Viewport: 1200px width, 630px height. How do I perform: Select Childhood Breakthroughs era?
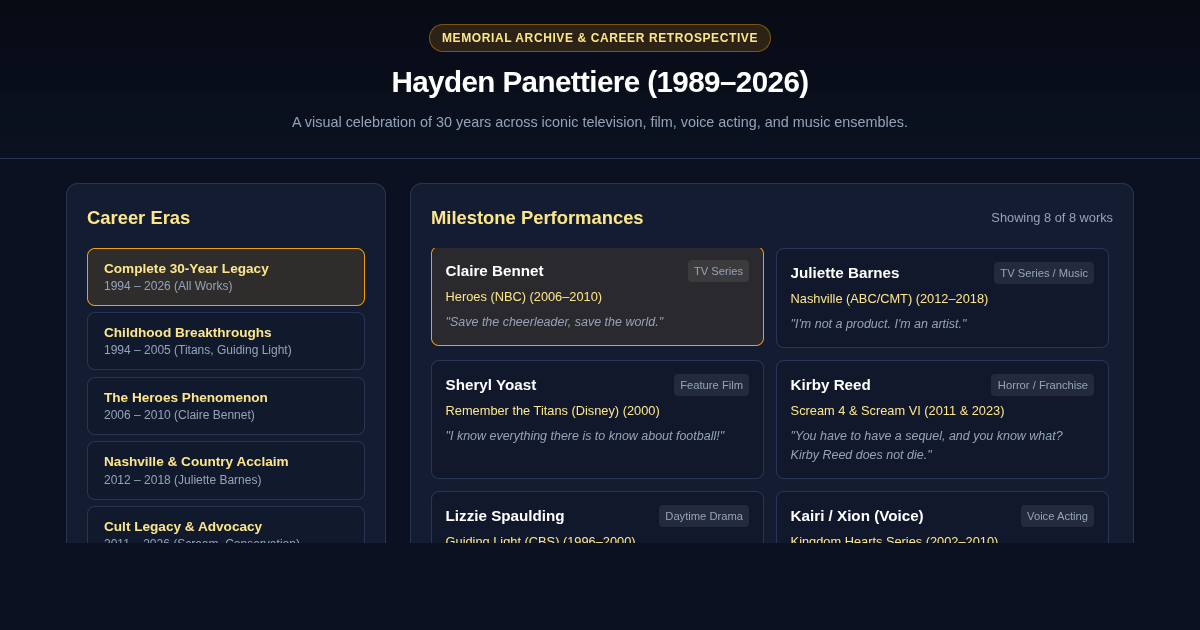[x=226, y=341]
